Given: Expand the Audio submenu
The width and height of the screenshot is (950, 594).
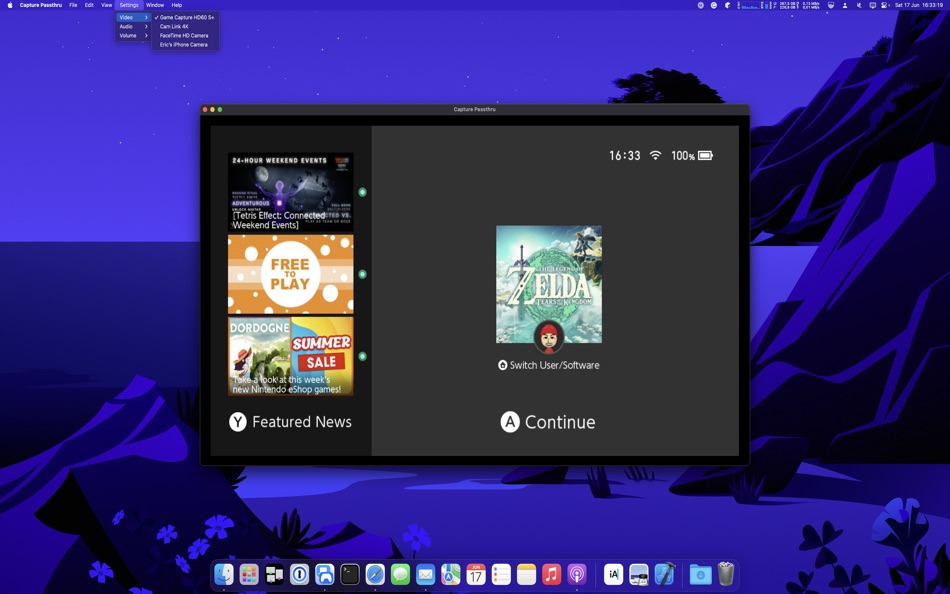Looking at the screenshot, I should coord(133,27).
